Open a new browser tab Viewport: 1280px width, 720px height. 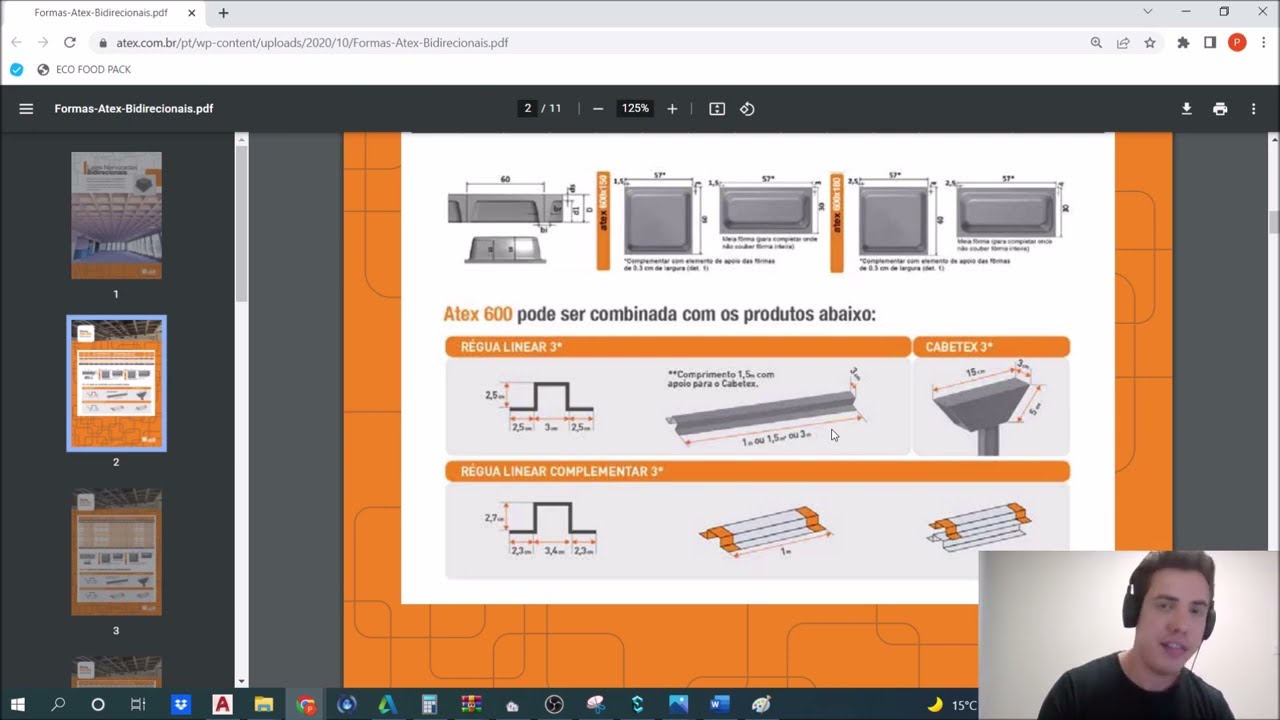click(x=223, y=13)
